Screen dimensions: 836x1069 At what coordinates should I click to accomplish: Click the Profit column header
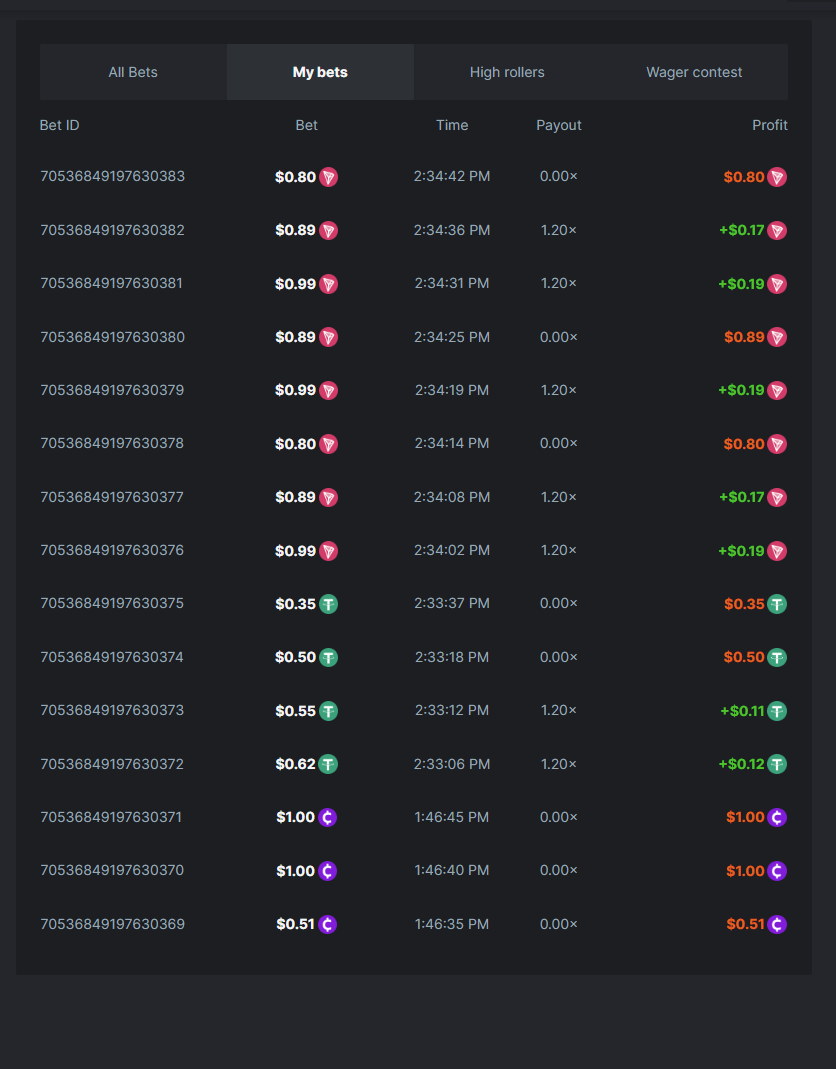[769, 125]
